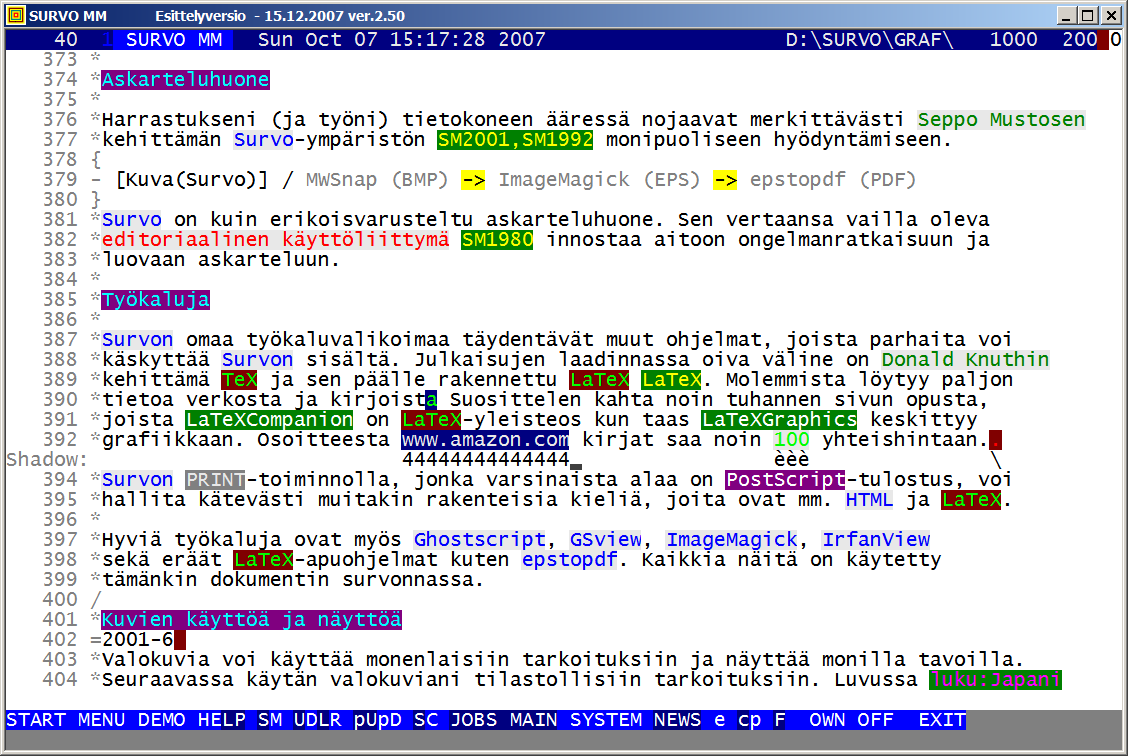Click OFF in the bottom bar

pos(875,720)
